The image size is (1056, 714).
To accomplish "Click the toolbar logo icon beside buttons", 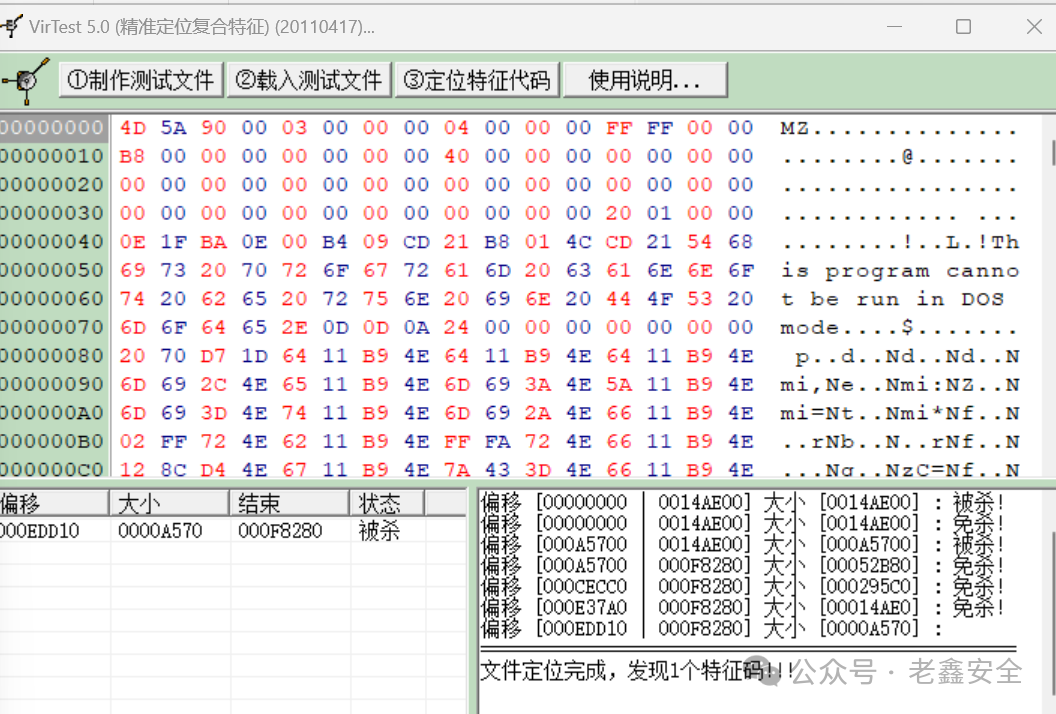I will [26, 81].
